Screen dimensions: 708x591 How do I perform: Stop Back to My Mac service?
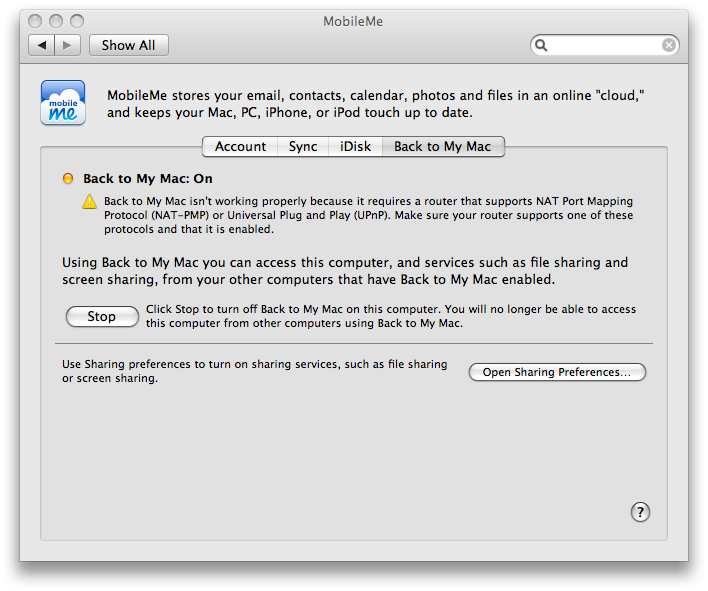point(102,316)
